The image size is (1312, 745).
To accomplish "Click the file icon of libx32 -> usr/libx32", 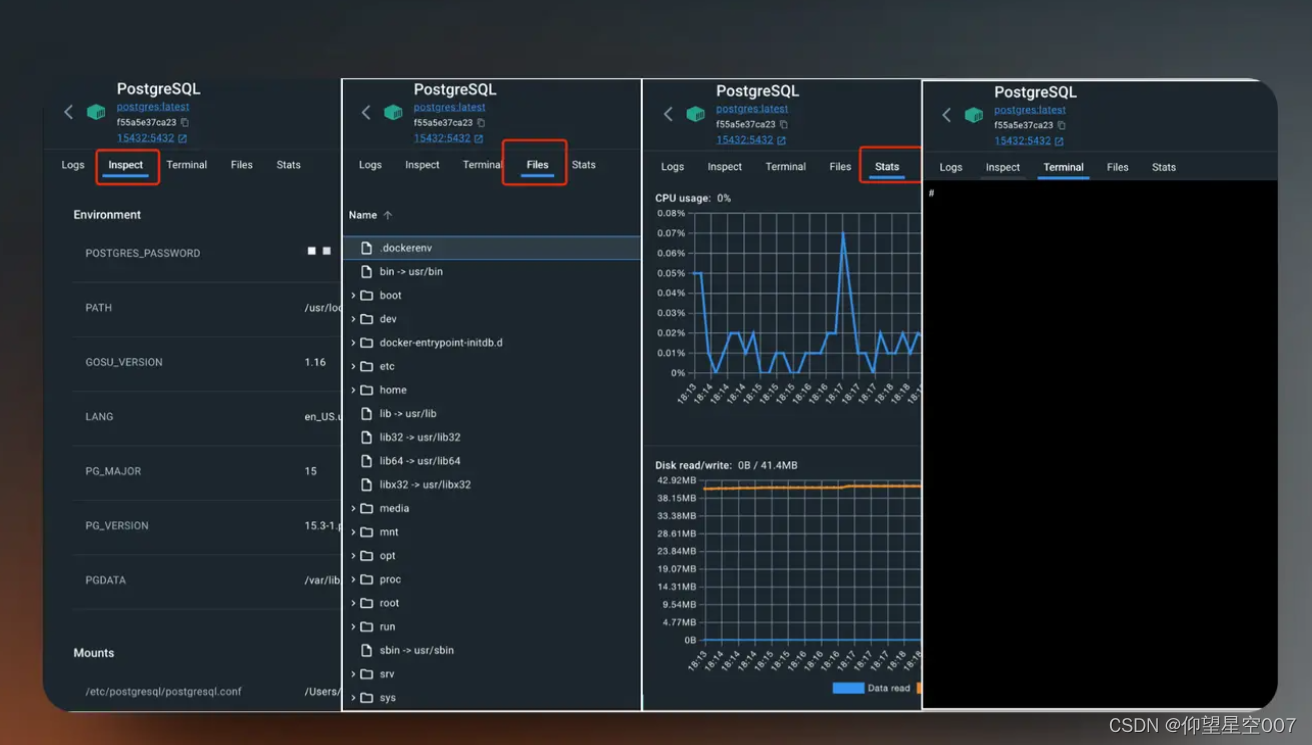I will [x=367, y=484].
